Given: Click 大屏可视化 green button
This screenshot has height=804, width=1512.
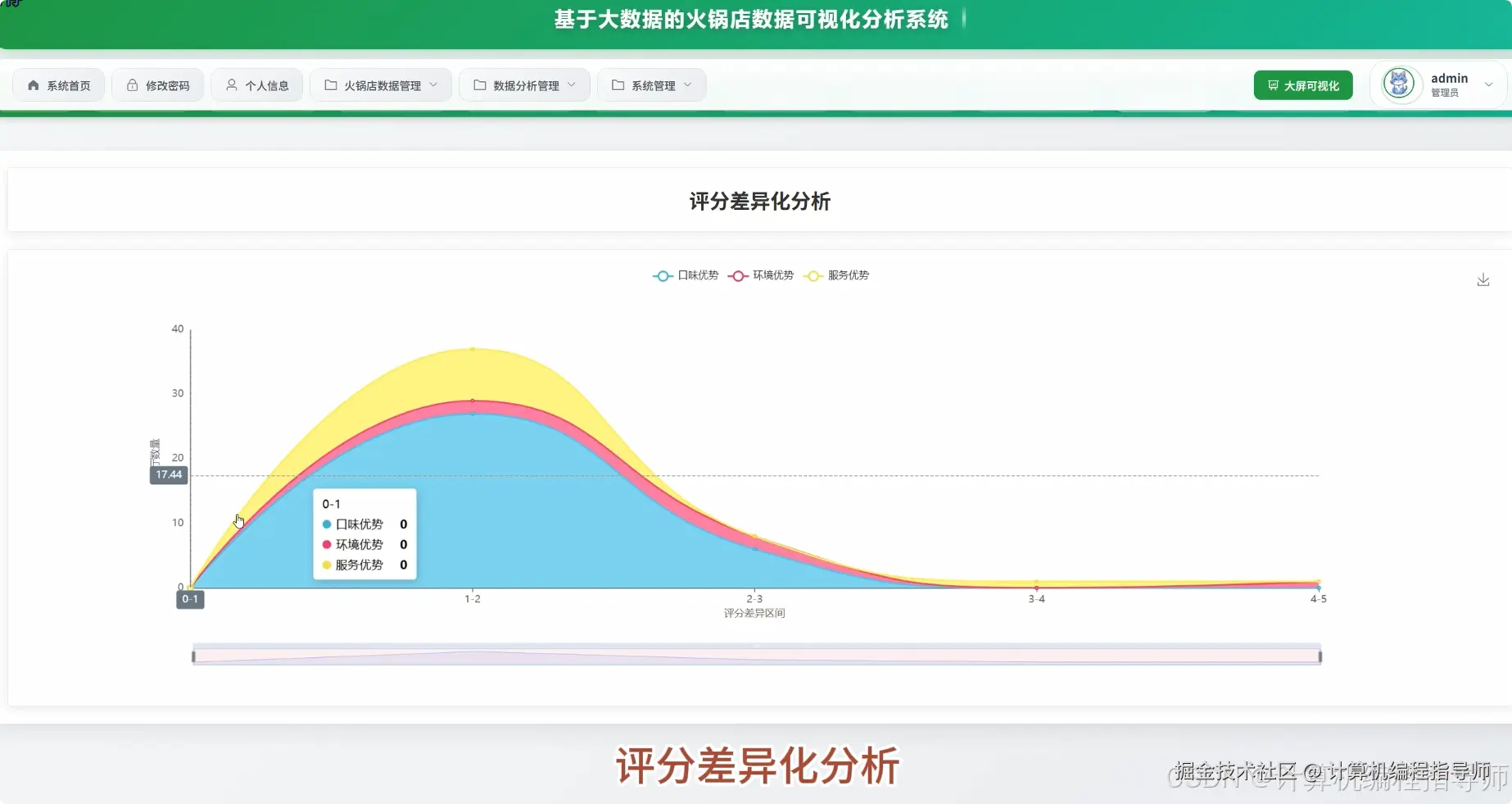Looking at the screenshot, I should (x=1303, y=85).
